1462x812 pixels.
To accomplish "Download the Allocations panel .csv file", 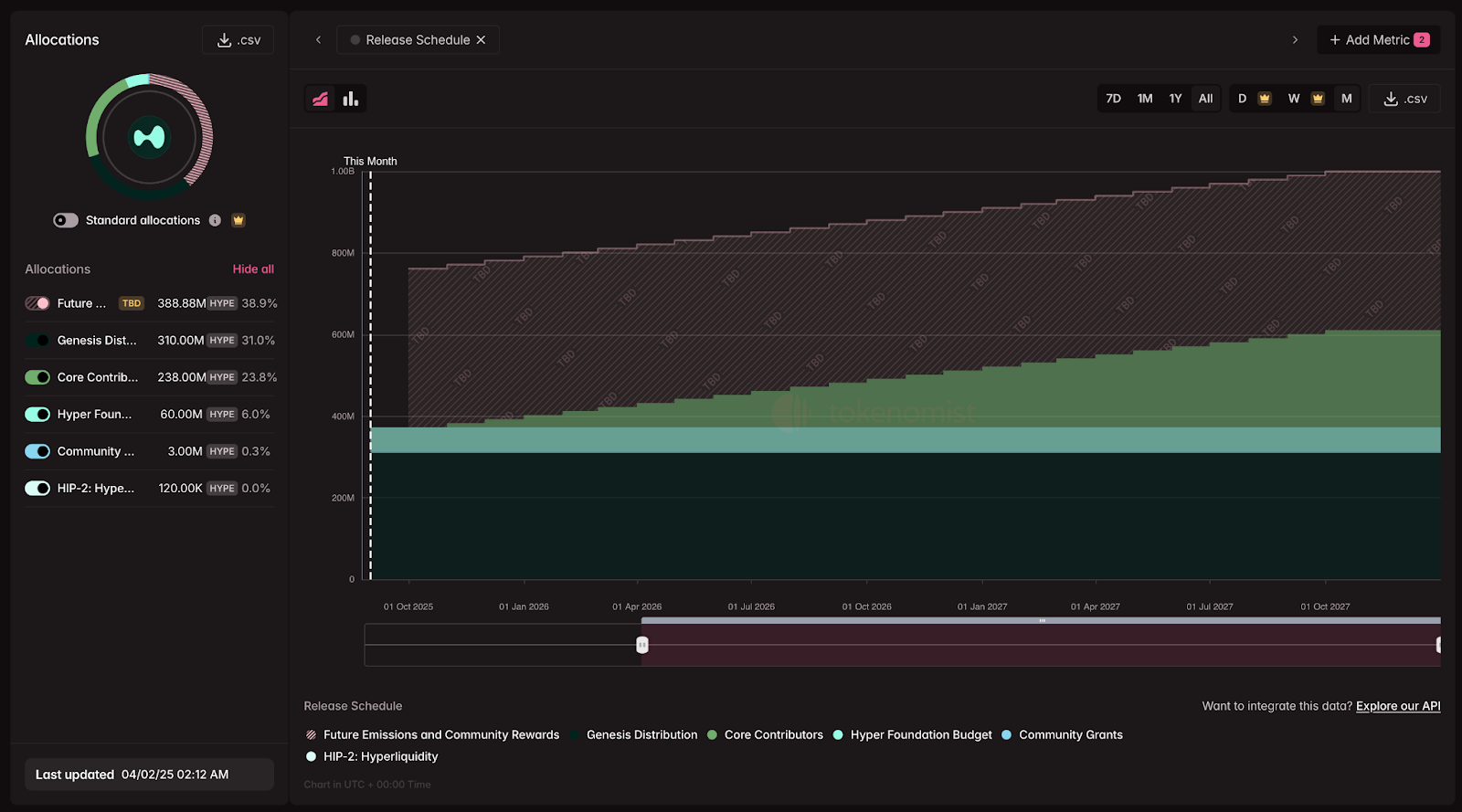I will click(x=238, y=40).
